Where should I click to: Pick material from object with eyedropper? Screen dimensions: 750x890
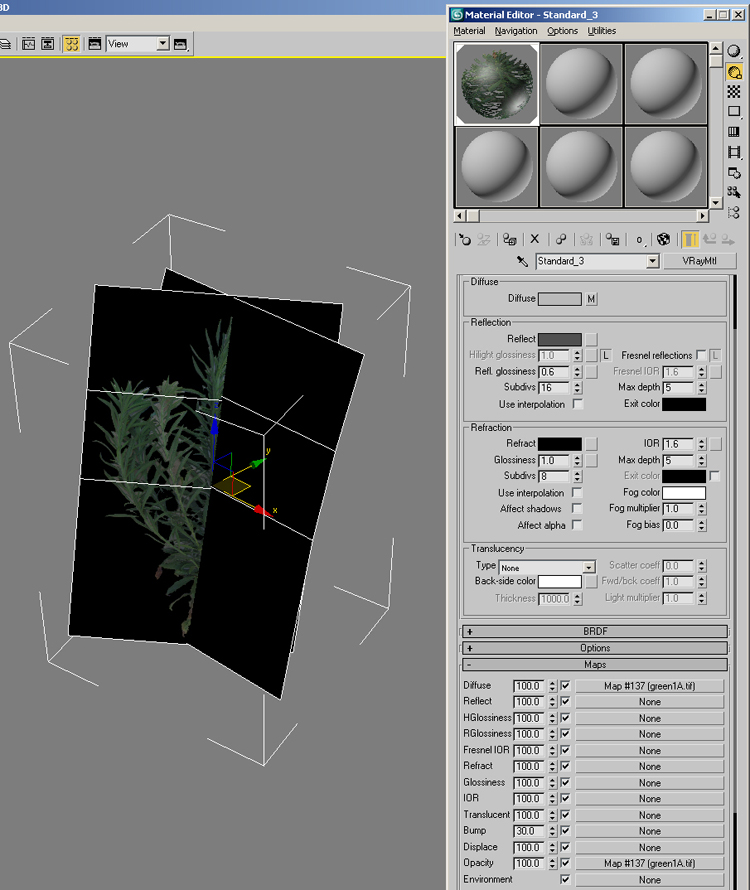tap(521, 261)
